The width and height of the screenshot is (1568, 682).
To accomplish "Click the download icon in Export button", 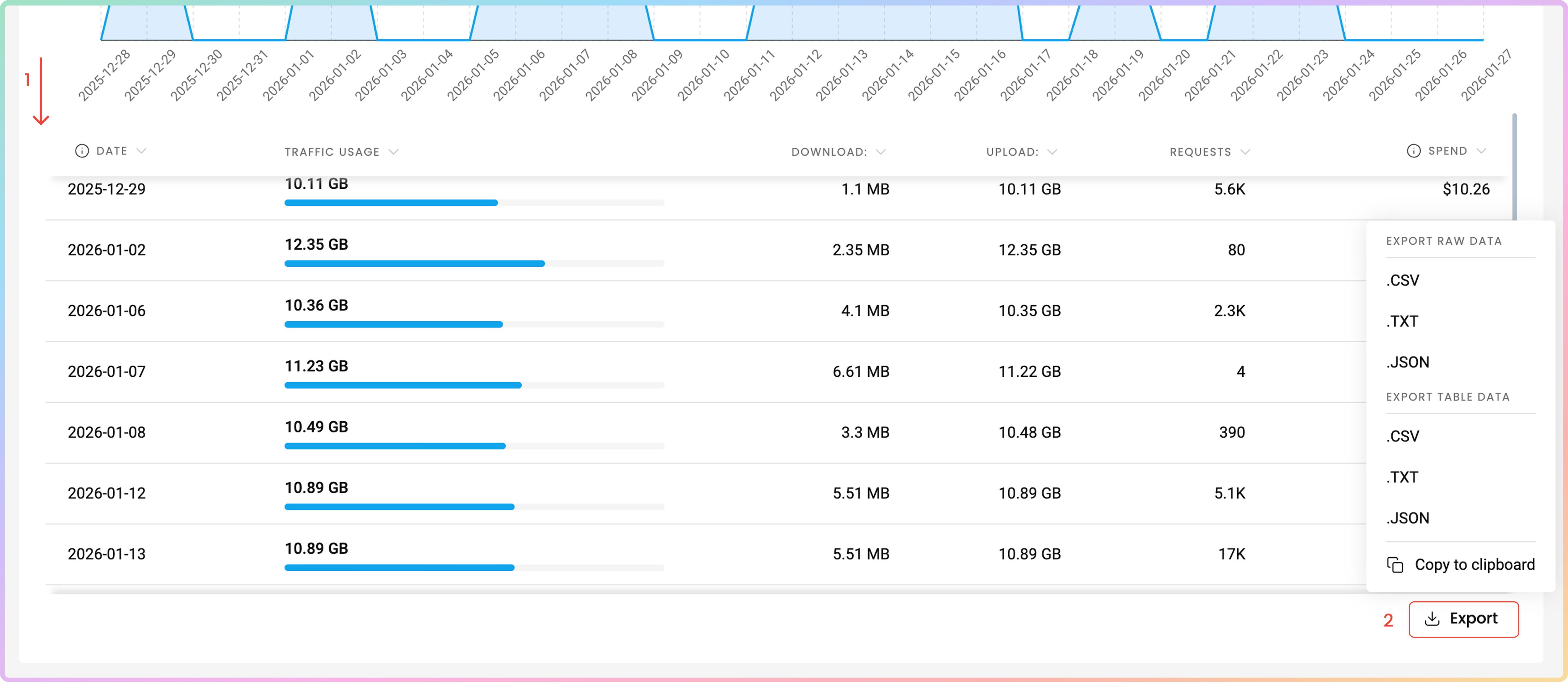I will [1432, 619].
